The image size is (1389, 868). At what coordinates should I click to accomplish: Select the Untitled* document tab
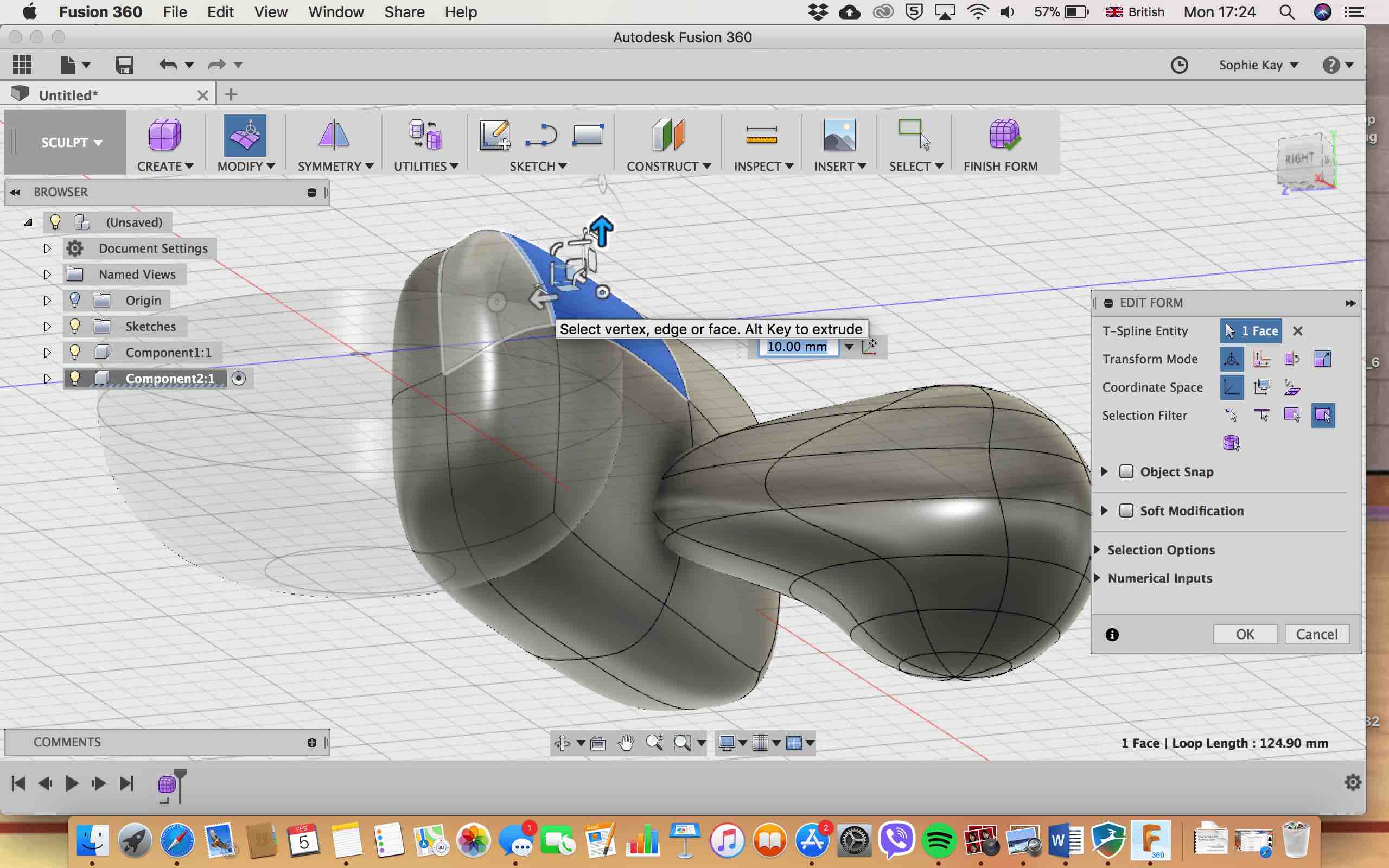coord(69,95)
